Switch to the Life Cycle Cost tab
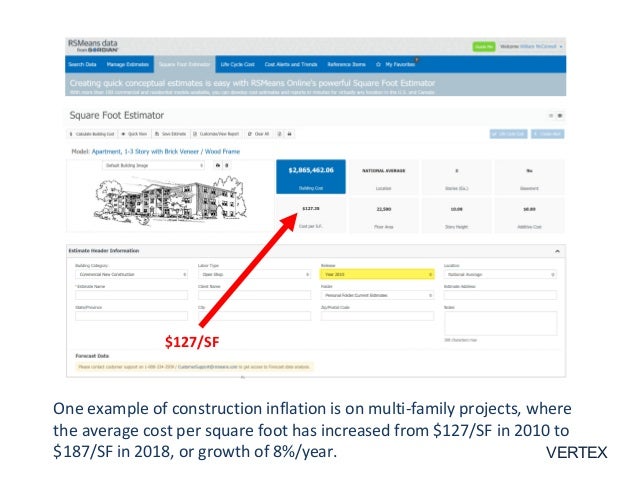This screenshot has width=638, height=479. click(238, 64)
